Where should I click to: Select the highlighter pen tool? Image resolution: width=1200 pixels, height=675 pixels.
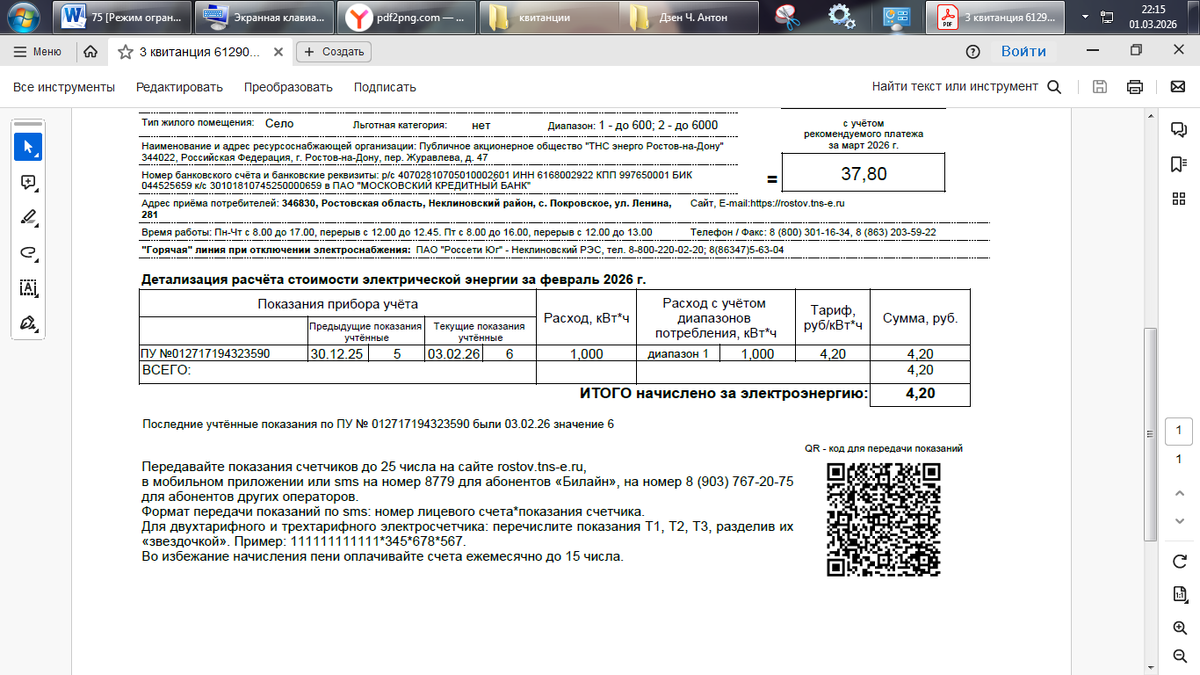coord(28,217)
